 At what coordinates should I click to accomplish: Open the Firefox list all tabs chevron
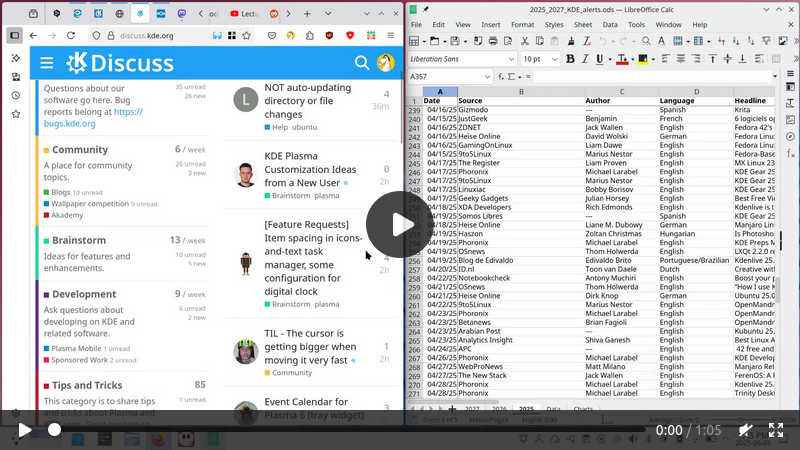328,14
